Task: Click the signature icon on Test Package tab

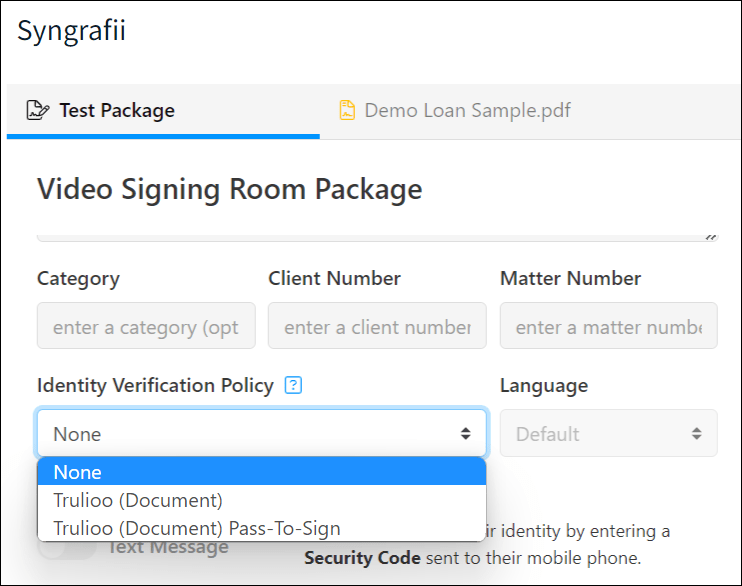Action: (38, 110)
